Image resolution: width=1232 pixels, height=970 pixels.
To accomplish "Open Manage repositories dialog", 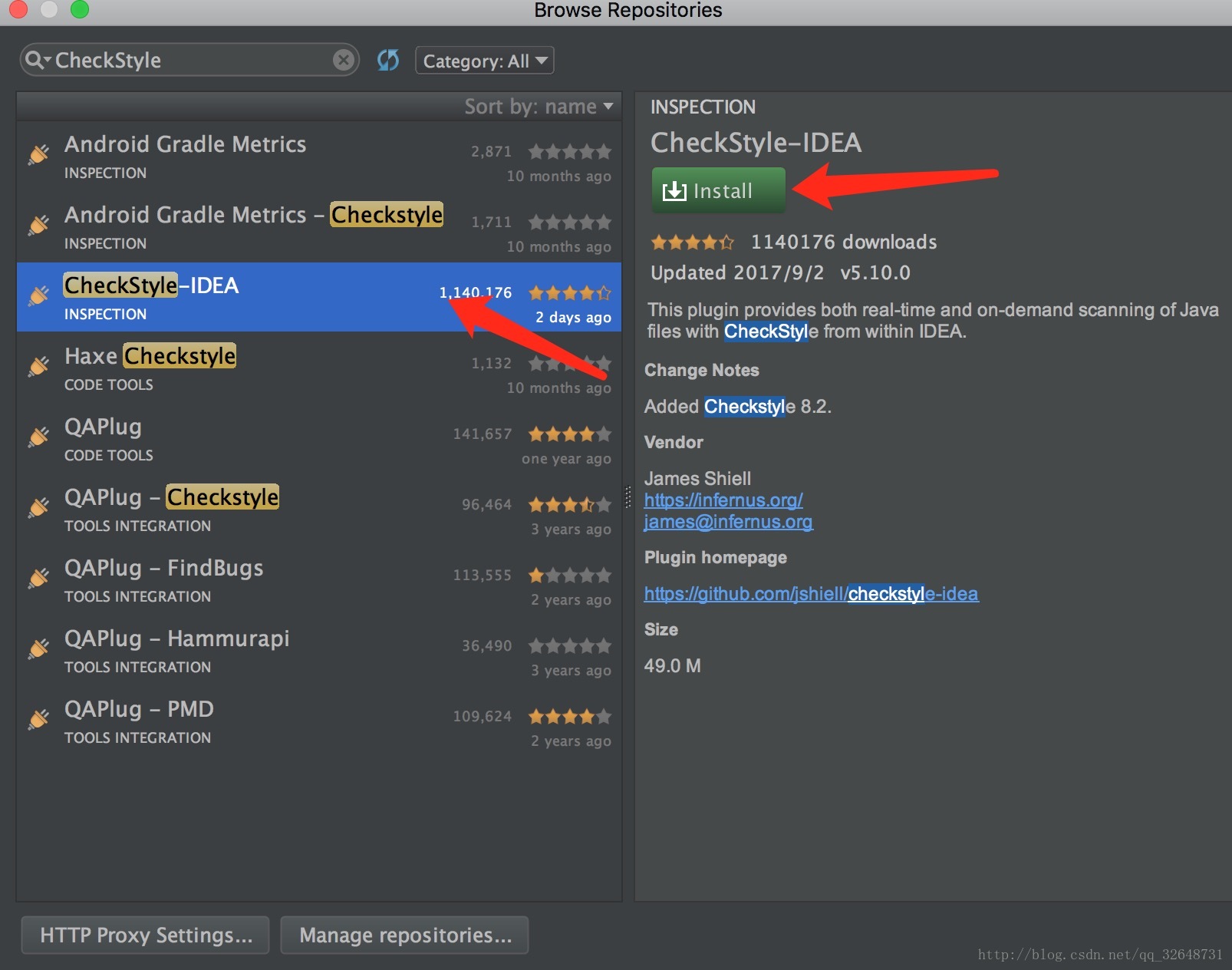I will point(405,935).
